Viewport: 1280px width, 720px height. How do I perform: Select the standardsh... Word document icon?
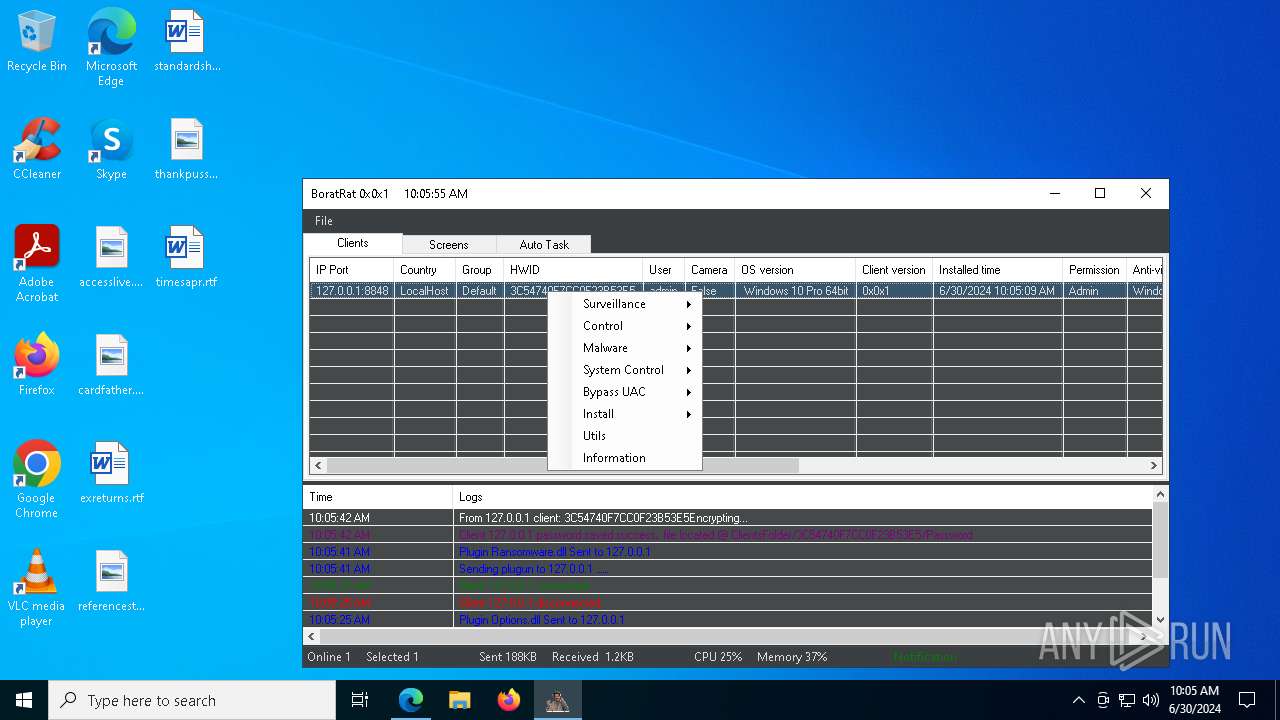tap(186, 42)
